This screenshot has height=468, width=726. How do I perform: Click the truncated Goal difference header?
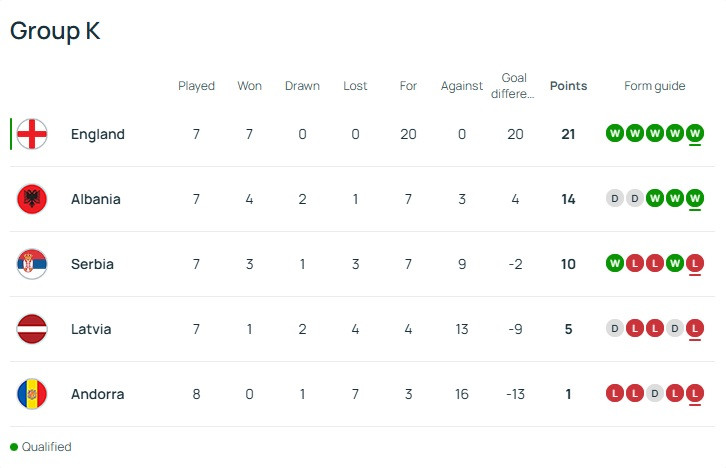tap(514, 86)
